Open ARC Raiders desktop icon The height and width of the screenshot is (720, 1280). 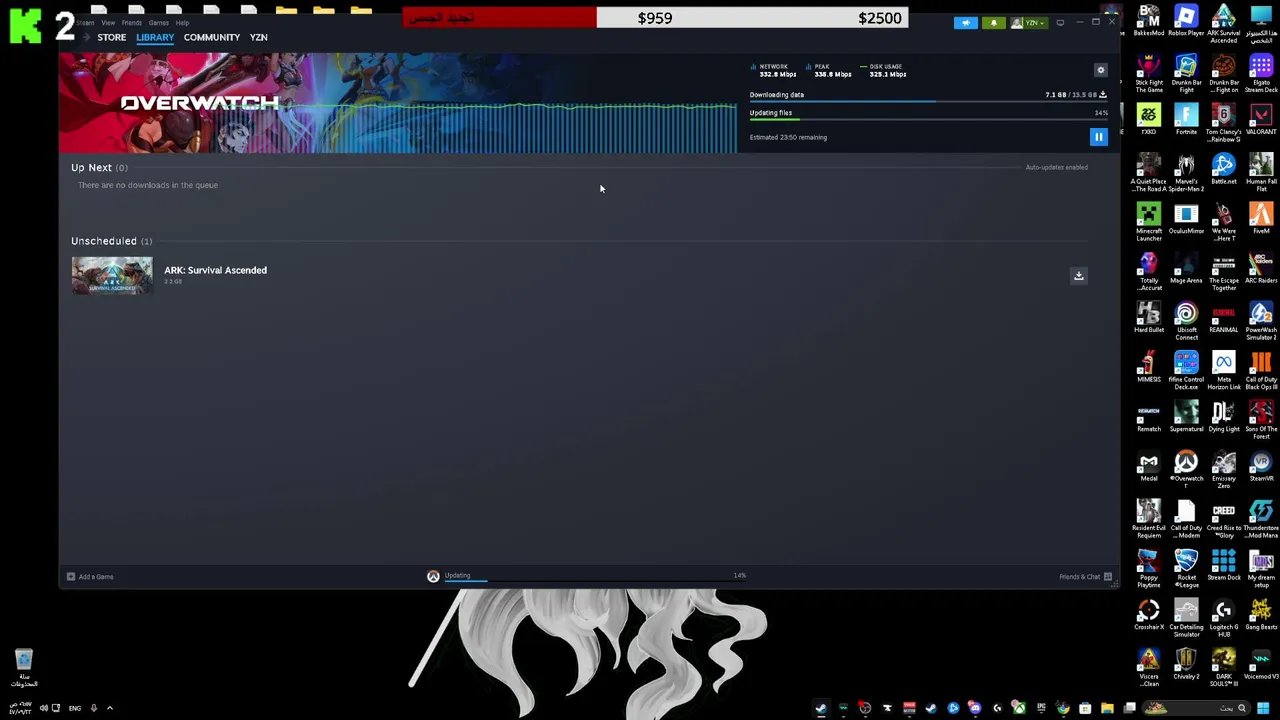point(1261,268)
